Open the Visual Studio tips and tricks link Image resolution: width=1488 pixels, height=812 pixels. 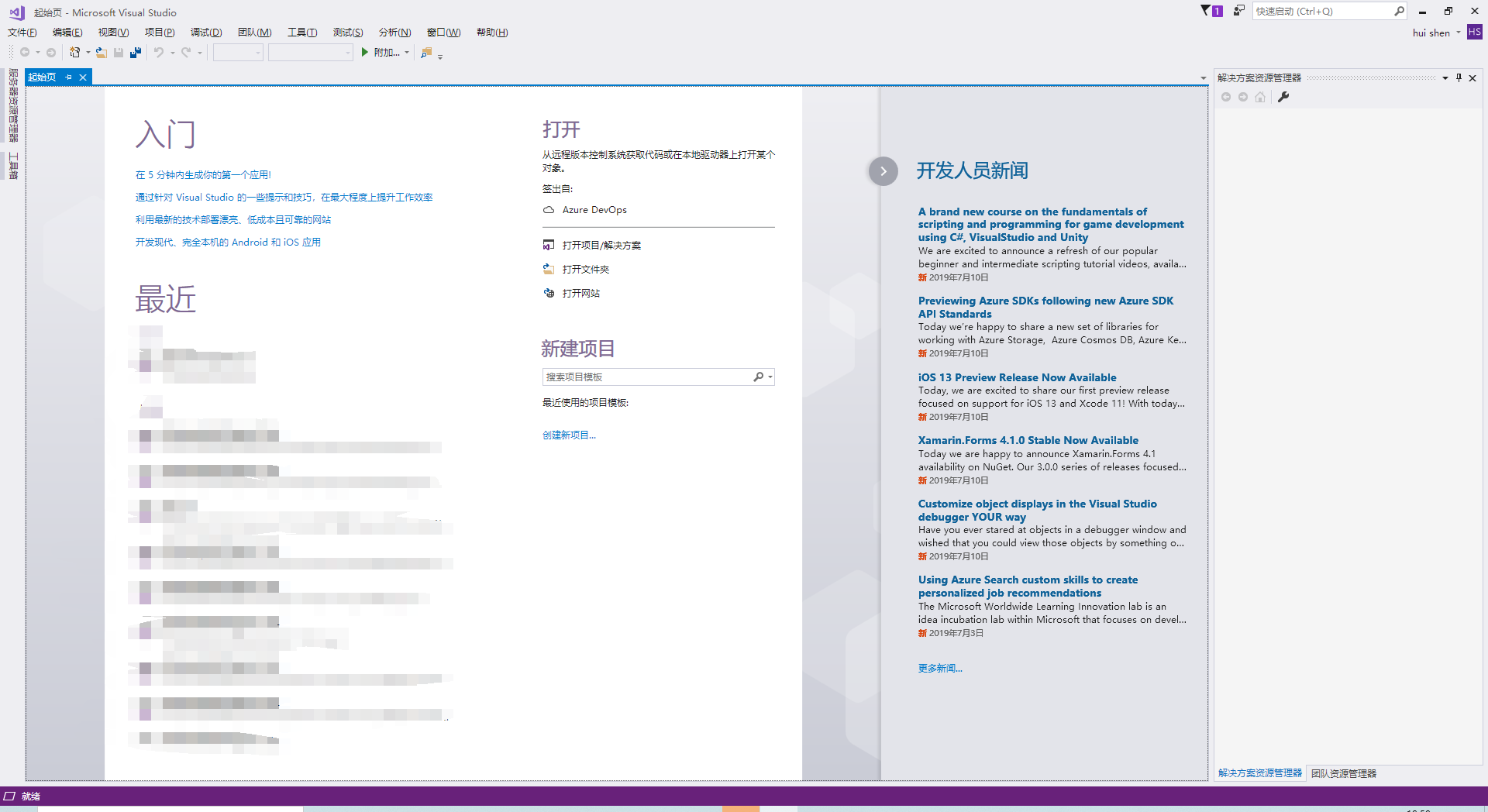coord(284,198)
